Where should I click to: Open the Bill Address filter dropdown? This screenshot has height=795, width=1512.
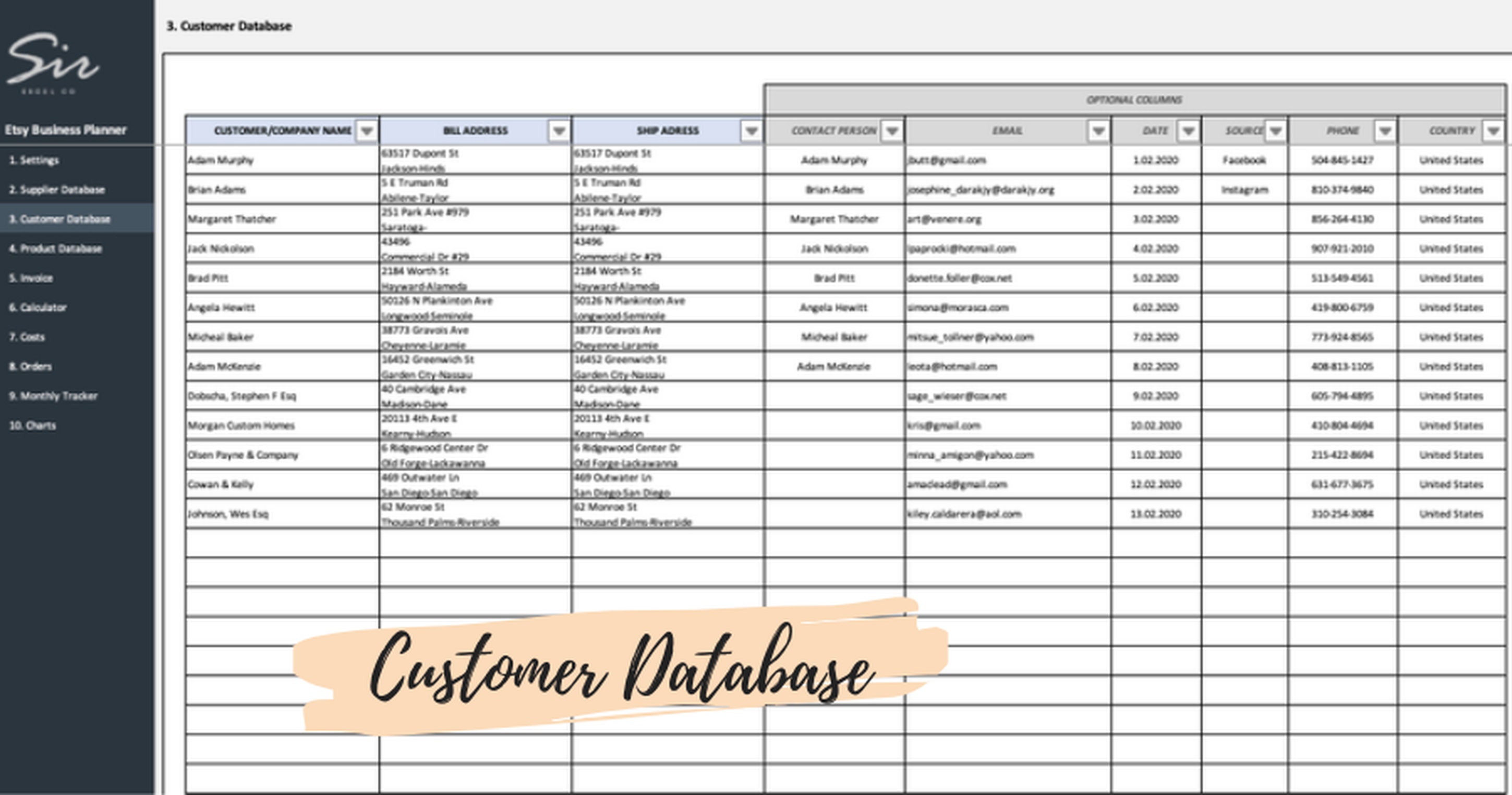(559, 131)
